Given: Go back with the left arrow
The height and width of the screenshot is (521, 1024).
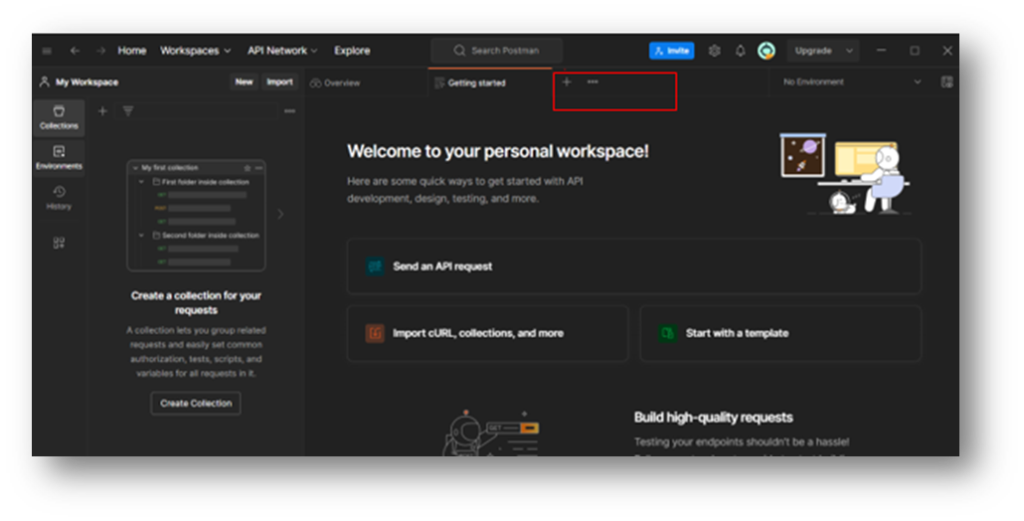Looking at the screenshot, I should click(x=75, y=51).
